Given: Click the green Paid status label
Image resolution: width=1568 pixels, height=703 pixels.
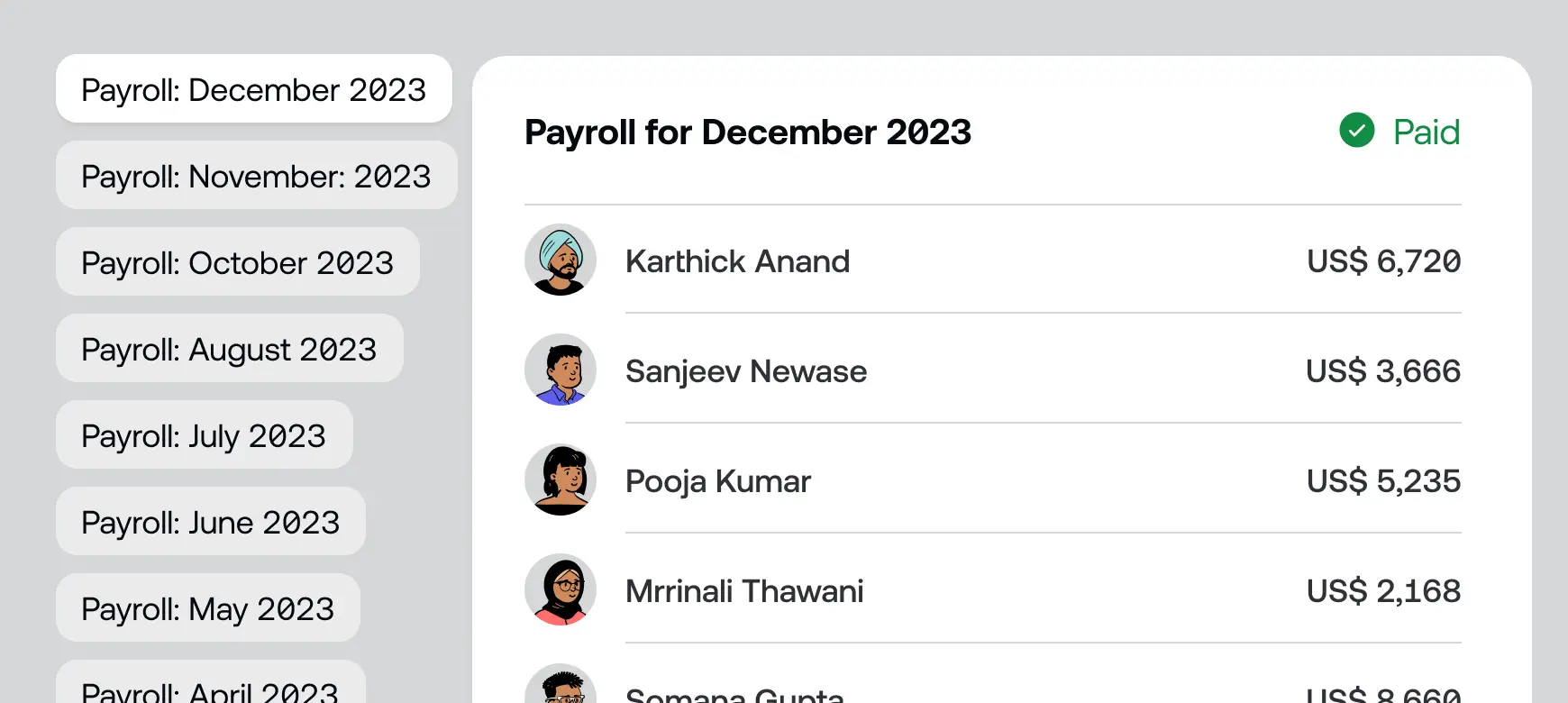Looking at the screenshot, I should pyautogui.click(x=1426, y=132).
